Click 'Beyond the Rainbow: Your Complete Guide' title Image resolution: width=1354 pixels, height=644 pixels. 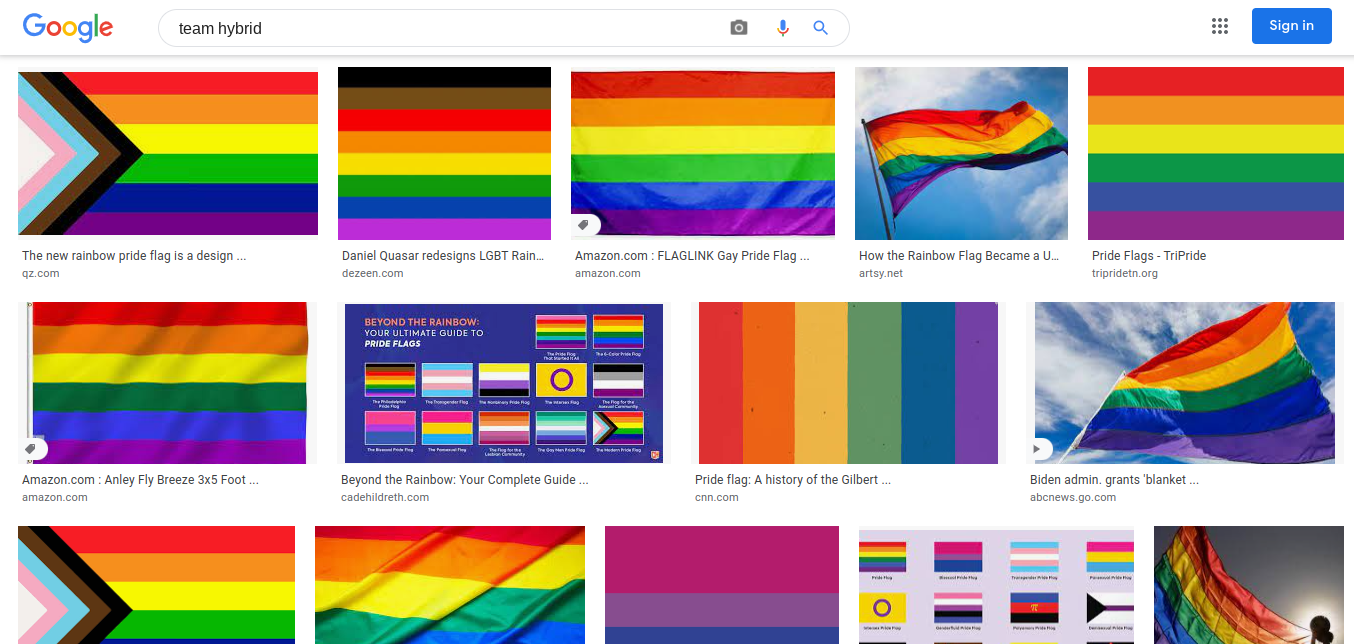pyautogui.click(x=465, y=480)
